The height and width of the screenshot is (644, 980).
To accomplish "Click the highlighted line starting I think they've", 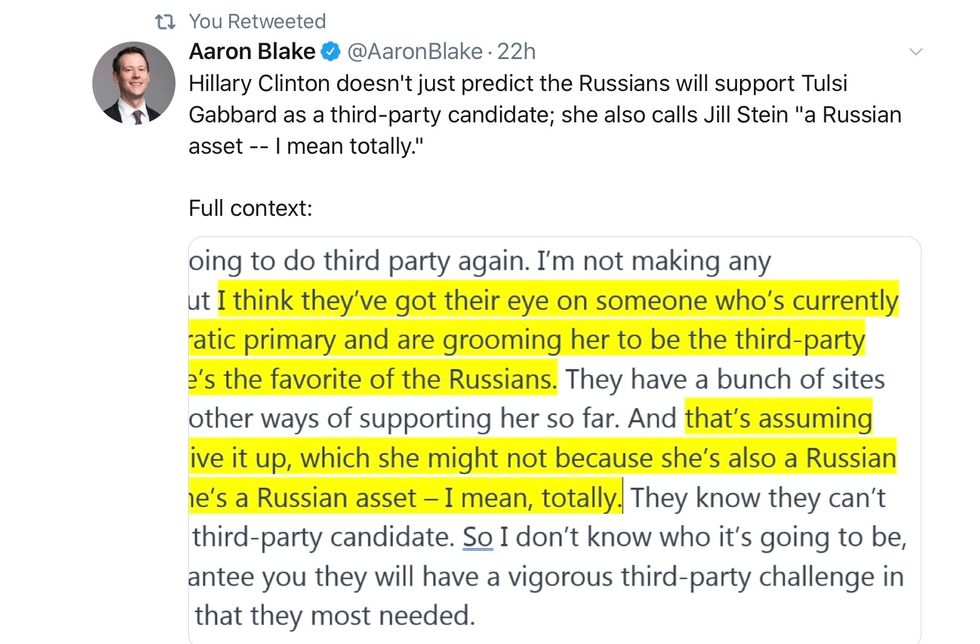I will 558,300.
